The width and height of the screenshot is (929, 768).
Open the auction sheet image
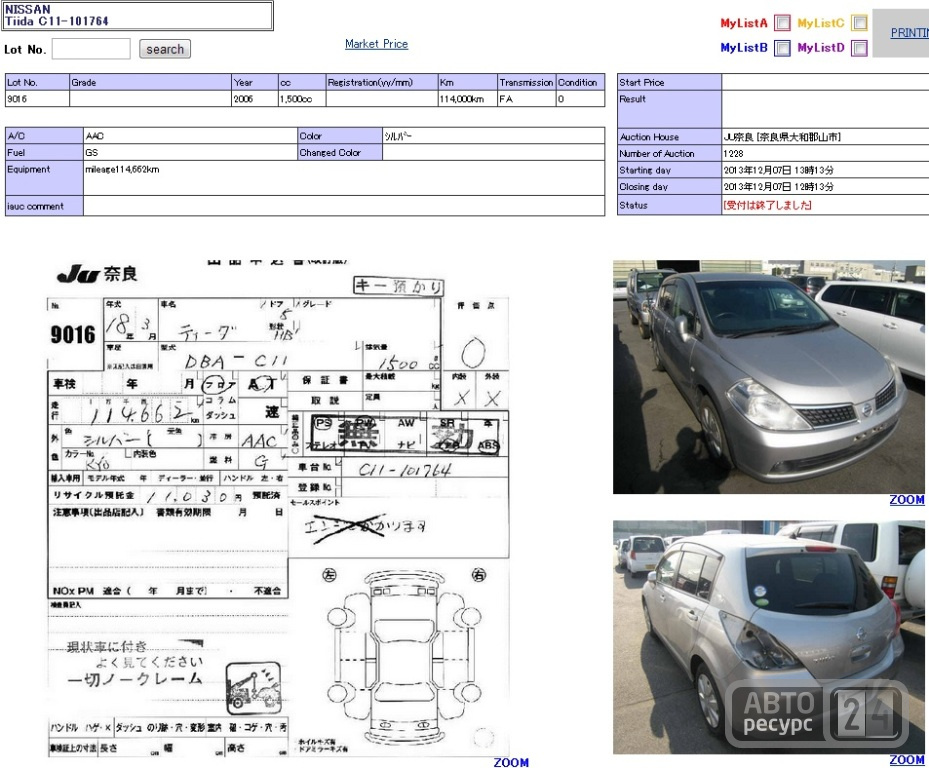coord(278,508)
